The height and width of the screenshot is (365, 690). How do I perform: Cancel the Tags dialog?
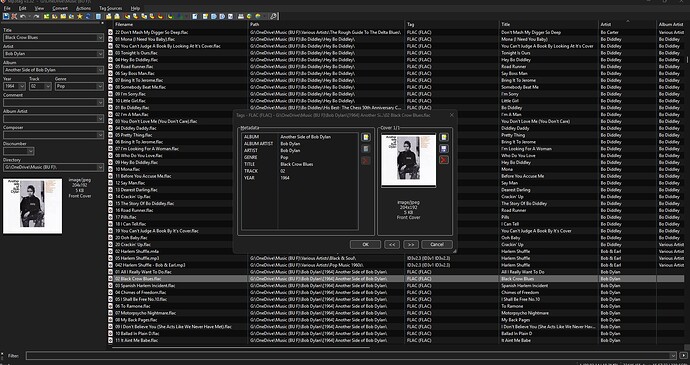[437, 244]
